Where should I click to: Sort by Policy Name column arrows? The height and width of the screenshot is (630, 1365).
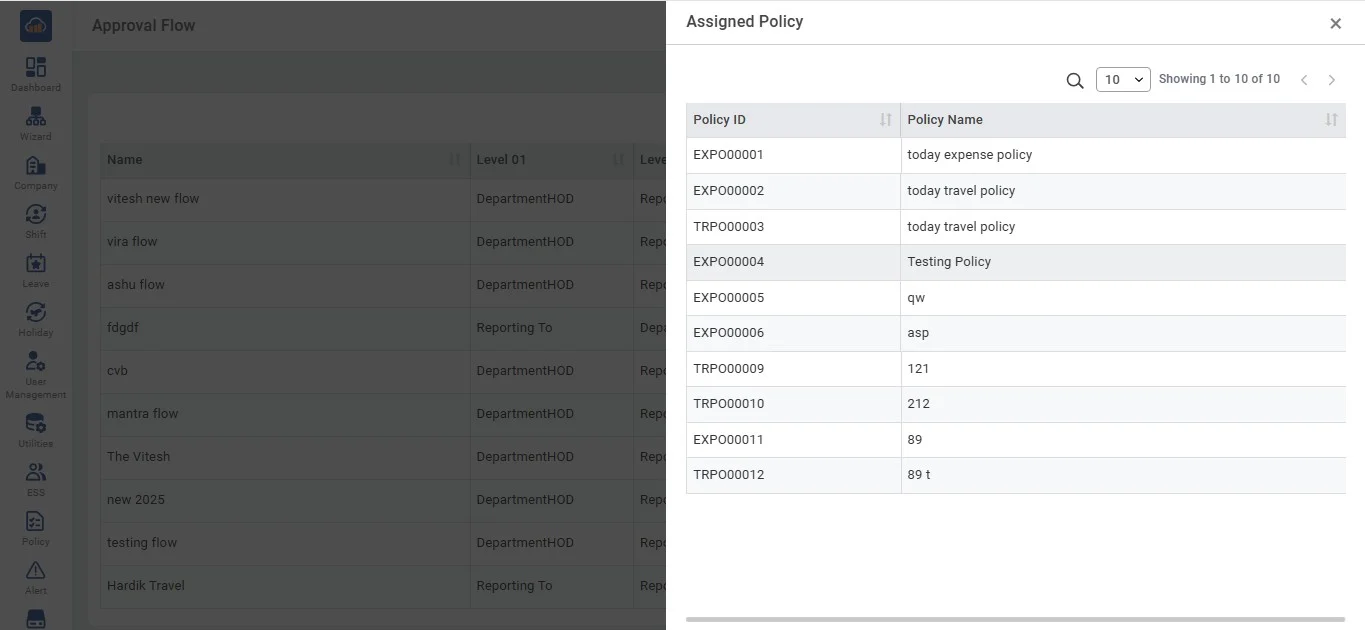1331,120
